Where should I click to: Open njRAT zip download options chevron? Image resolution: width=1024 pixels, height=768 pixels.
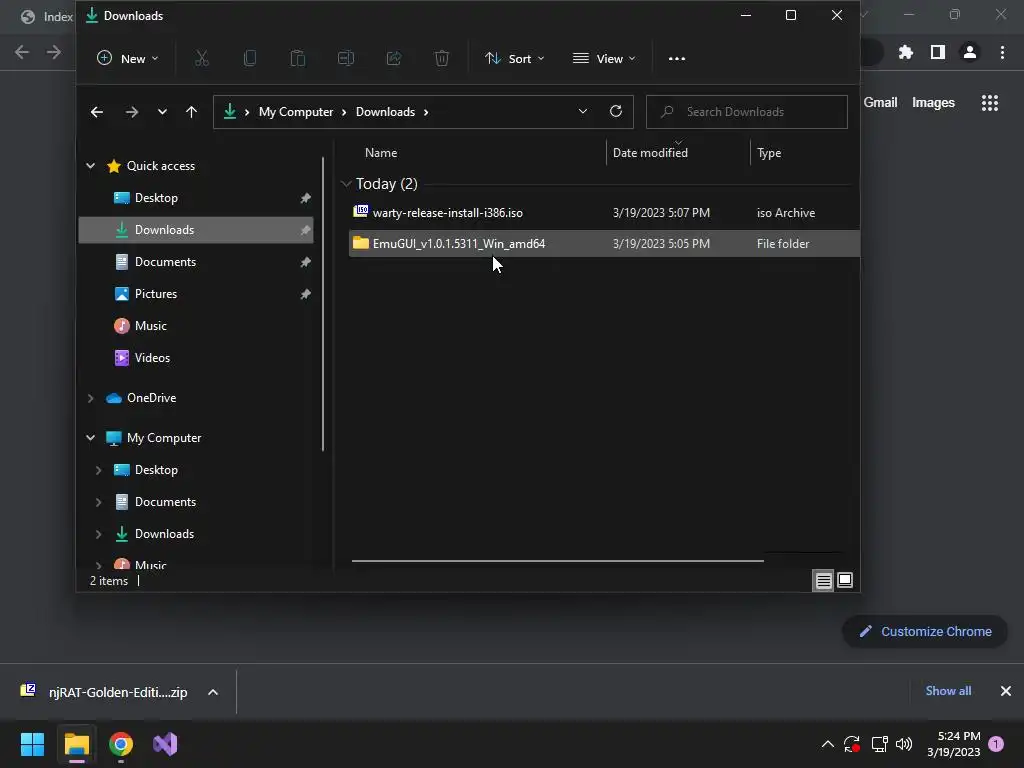[x=213, y=692]
